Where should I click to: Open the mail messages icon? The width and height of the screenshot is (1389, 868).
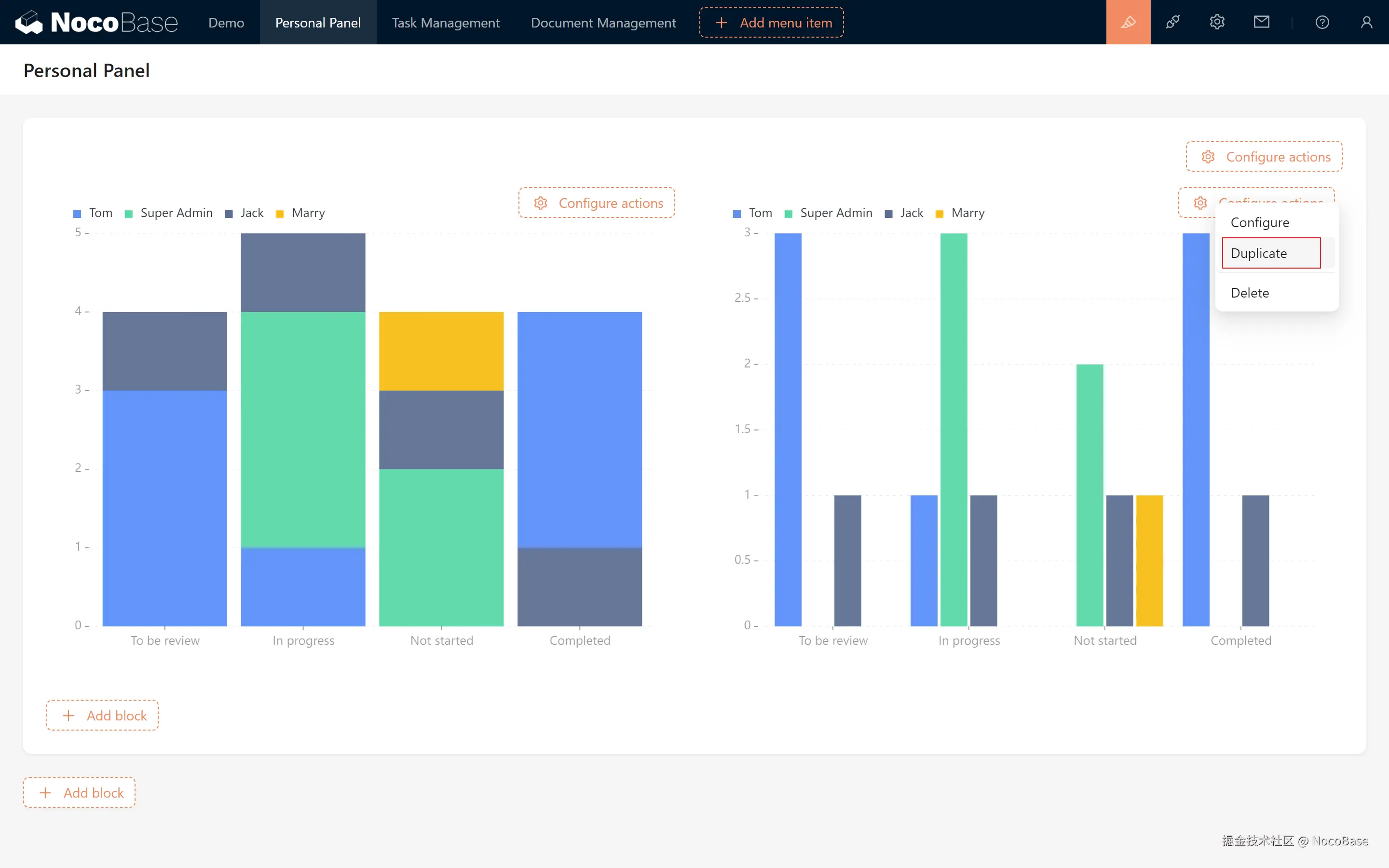point(1261,22)
